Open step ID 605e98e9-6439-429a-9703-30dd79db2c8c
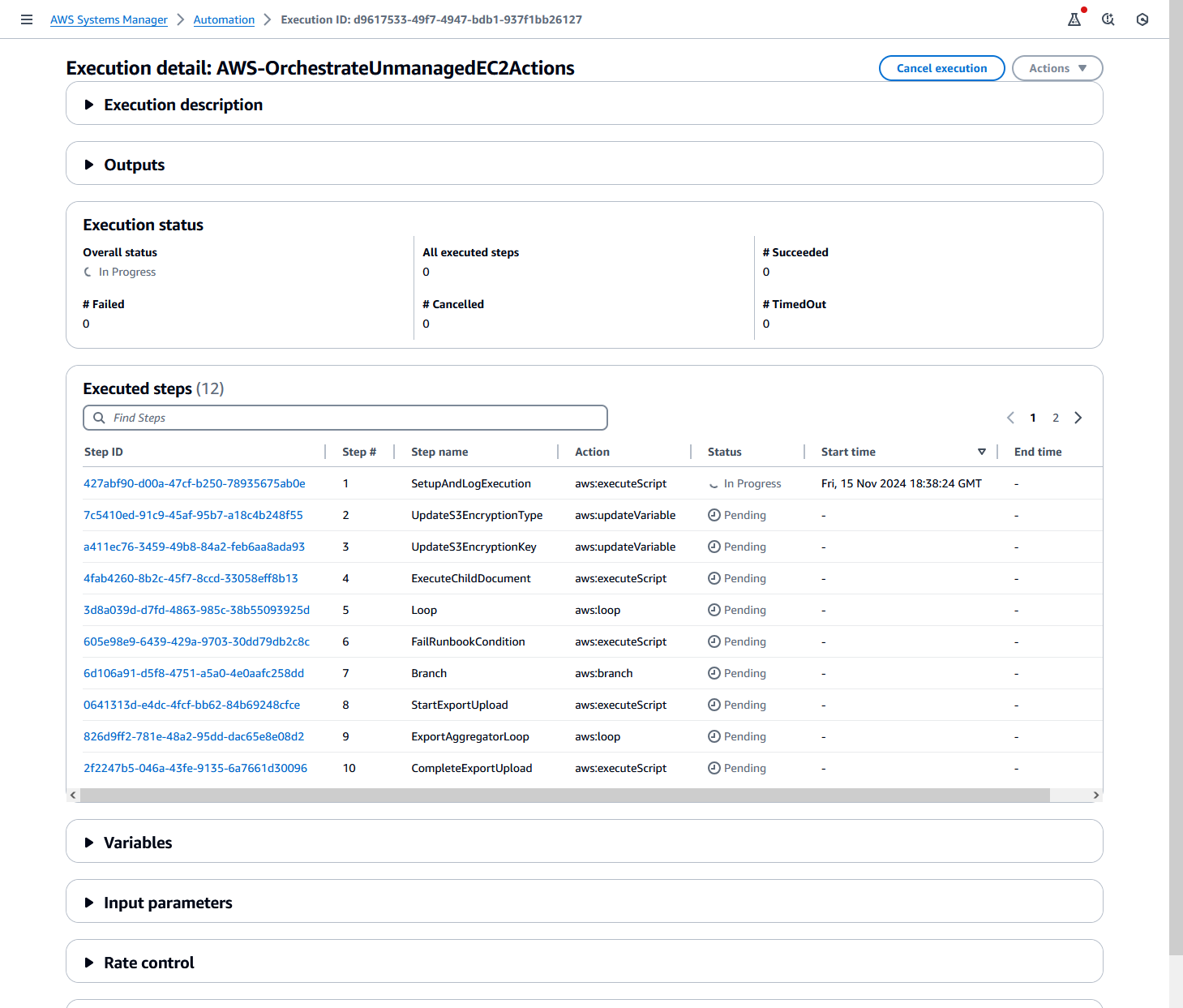Image resolution: width=1183 pixels, height=1008 pixels. tap(196, 641)
